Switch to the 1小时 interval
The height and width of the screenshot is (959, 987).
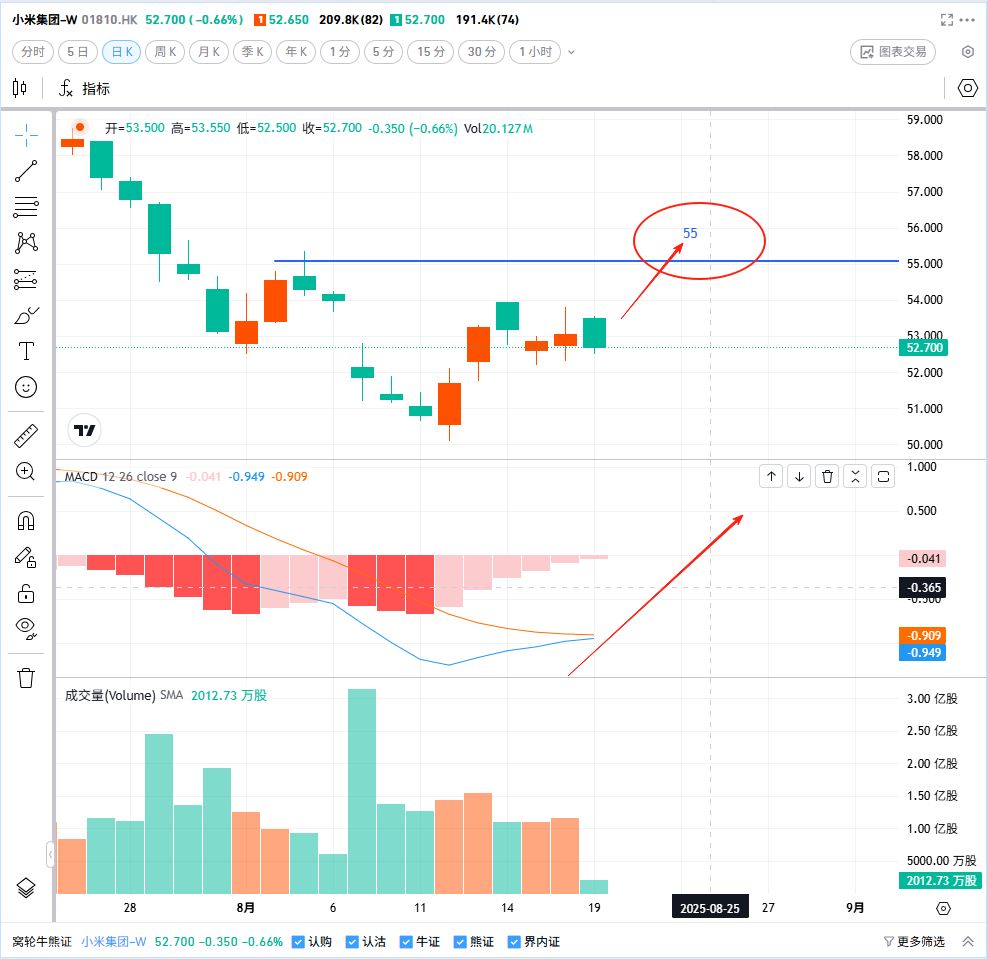[535, 52]
